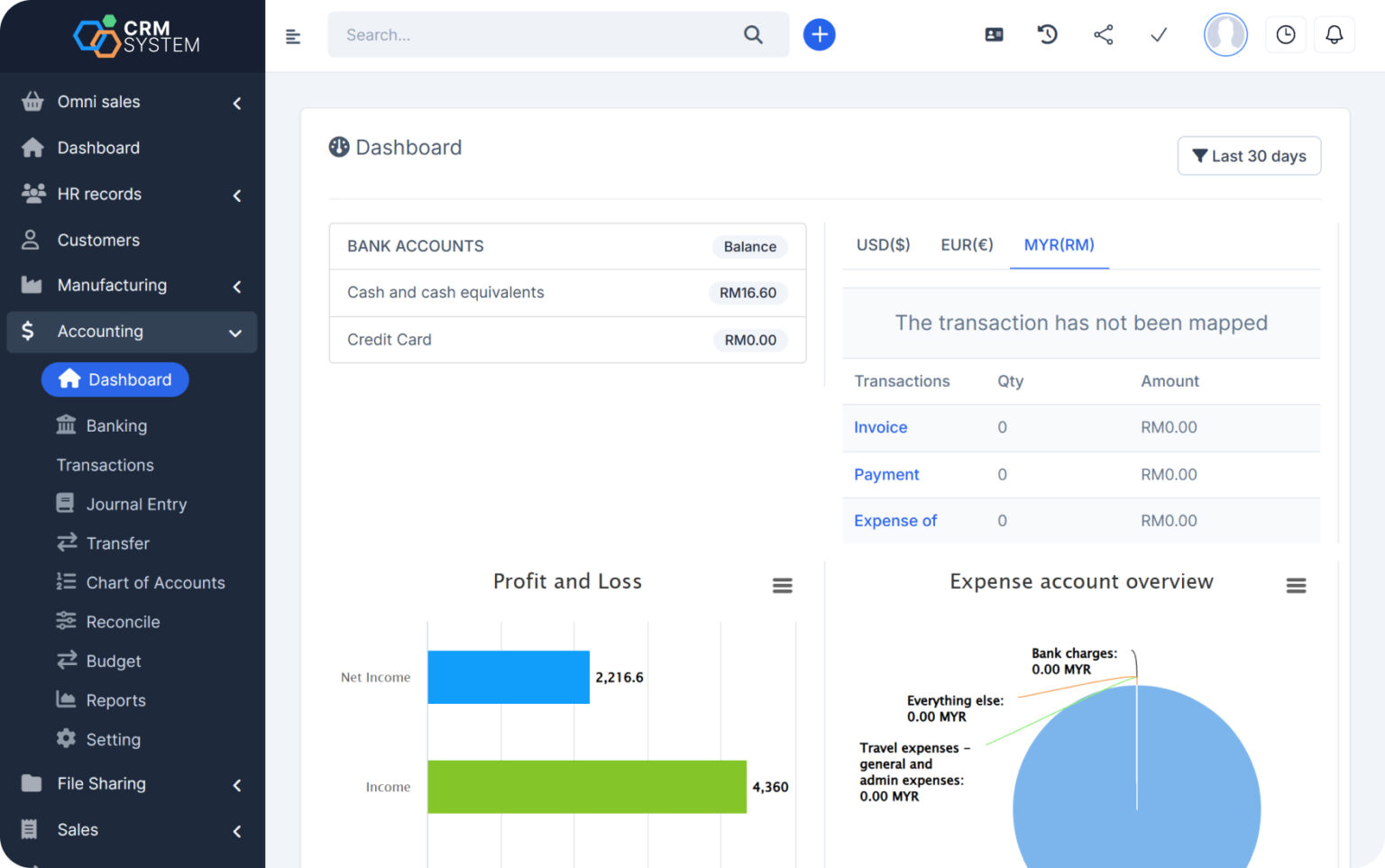Image resolution: width=1385 pixels, height=868 pixels.
Task: Click the sidebar collapse hamburger icon
Action: [x=293, y=36]
